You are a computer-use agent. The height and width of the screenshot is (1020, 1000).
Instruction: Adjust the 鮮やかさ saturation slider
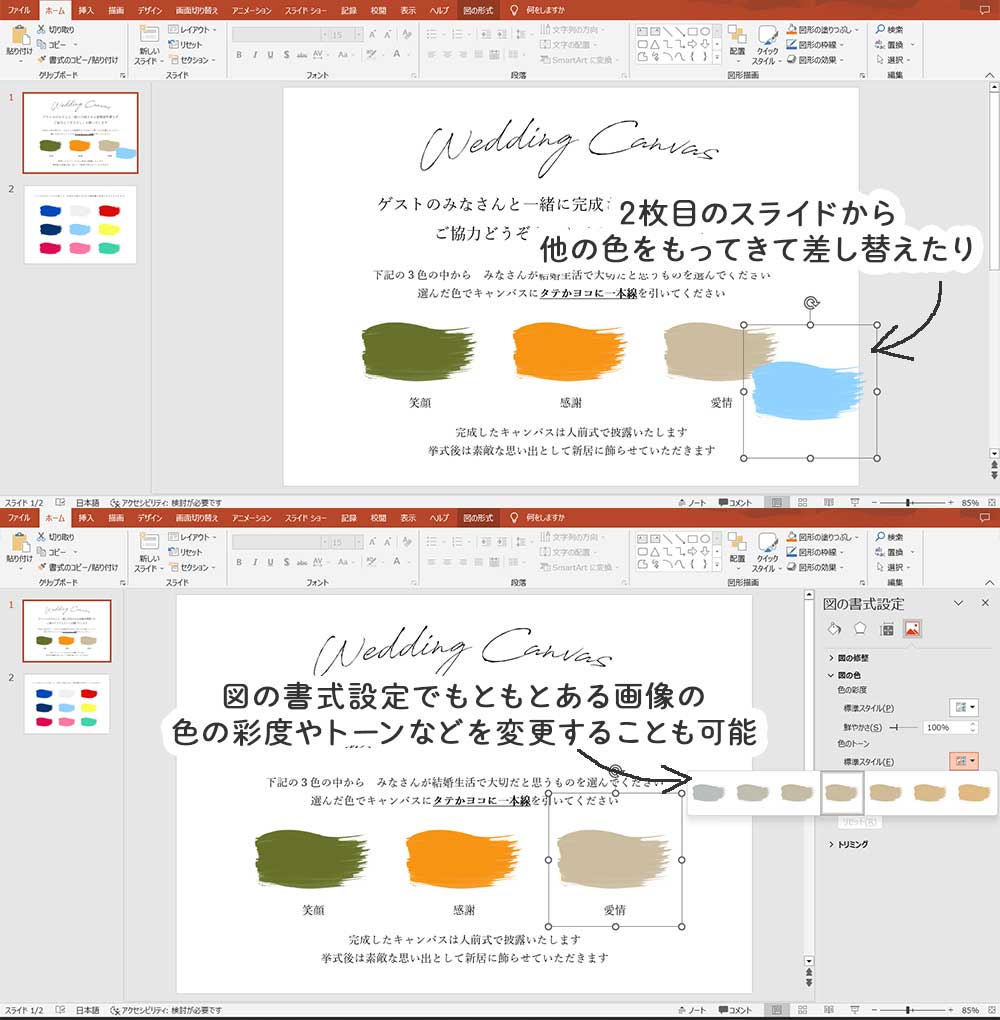point(895,728)
